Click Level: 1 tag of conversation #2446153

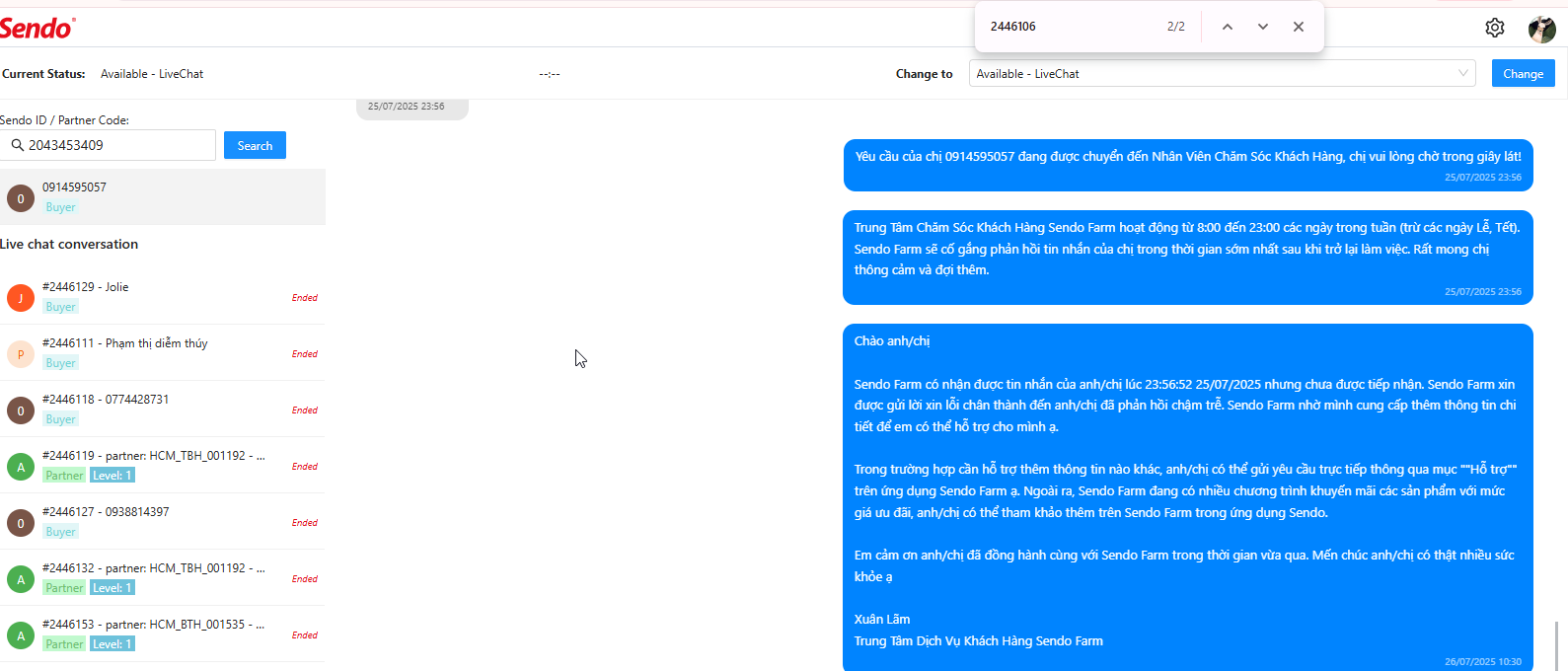click(x=112, y=644)
